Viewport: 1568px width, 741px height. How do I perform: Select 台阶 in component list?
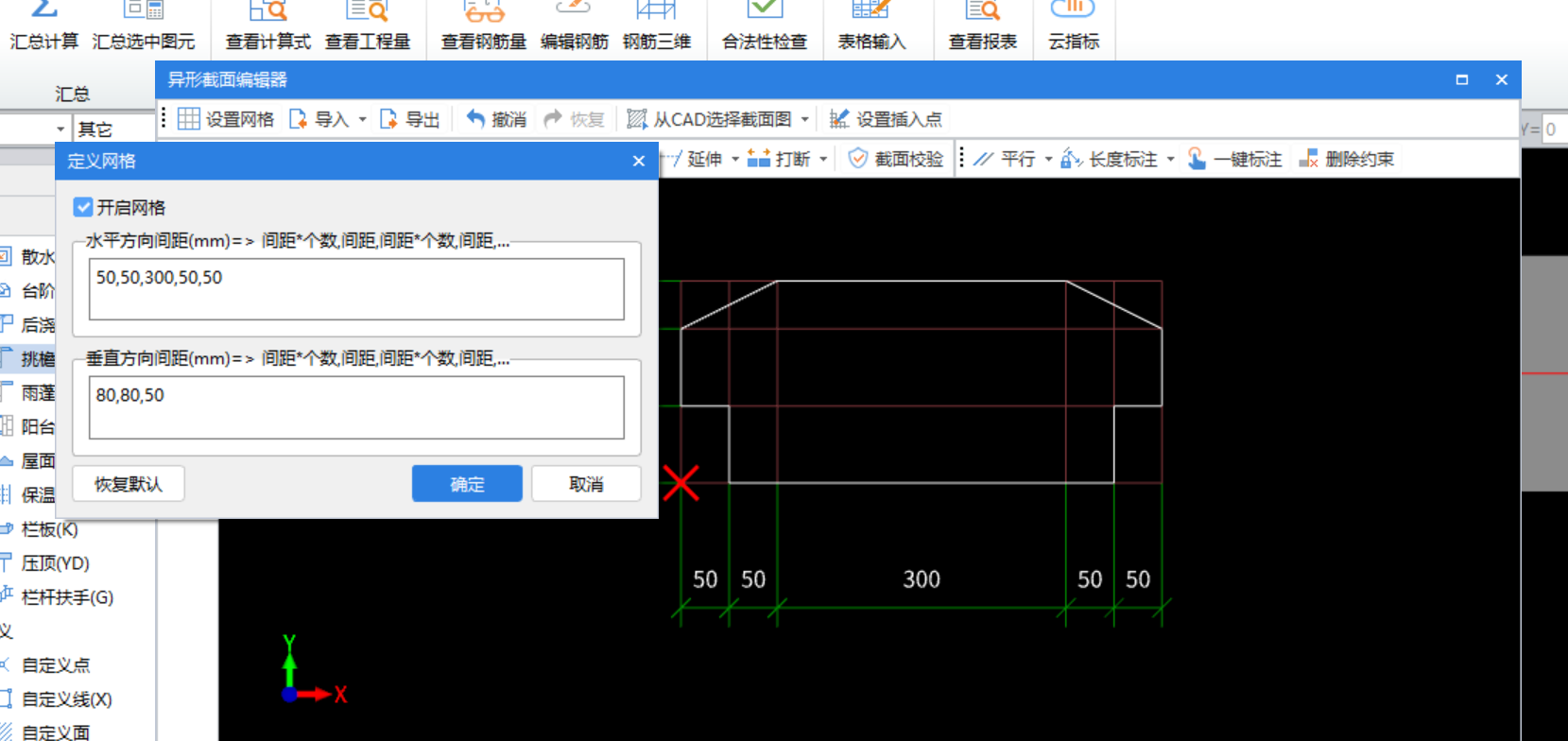[x=28, y=290]
